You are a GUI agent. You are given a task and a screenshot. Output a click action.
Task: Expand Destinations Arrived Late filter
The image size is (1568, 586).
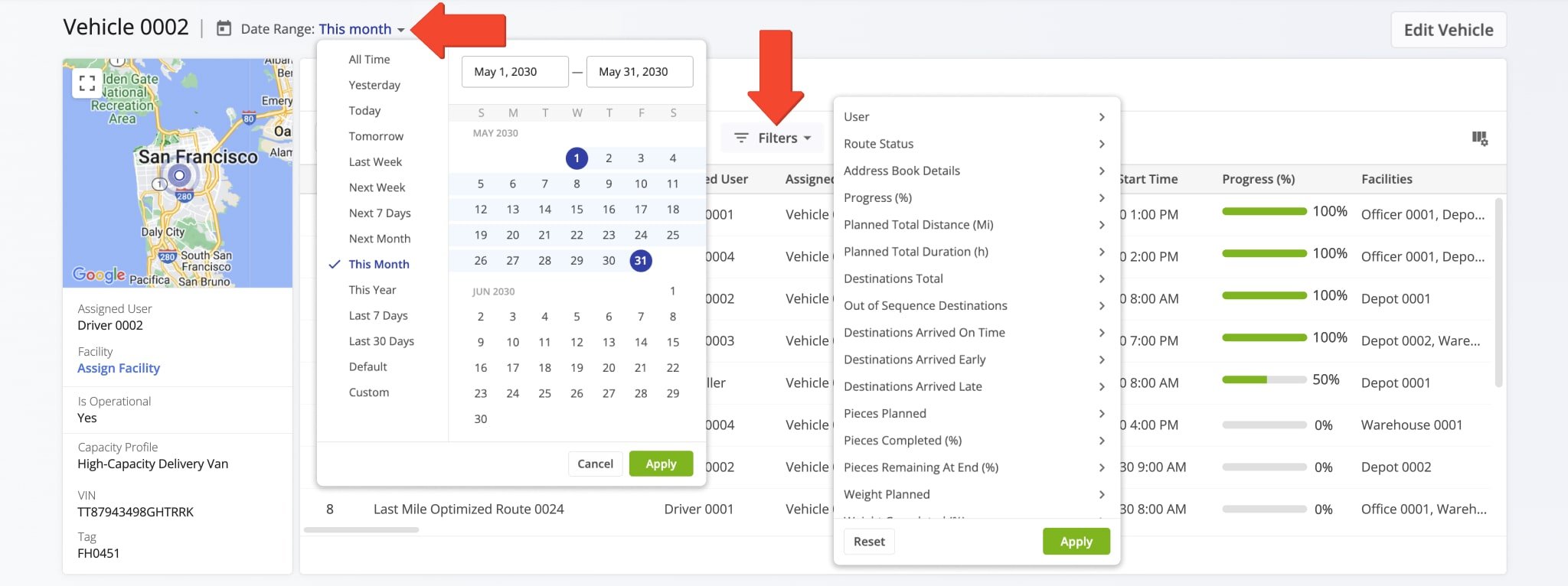974,386
